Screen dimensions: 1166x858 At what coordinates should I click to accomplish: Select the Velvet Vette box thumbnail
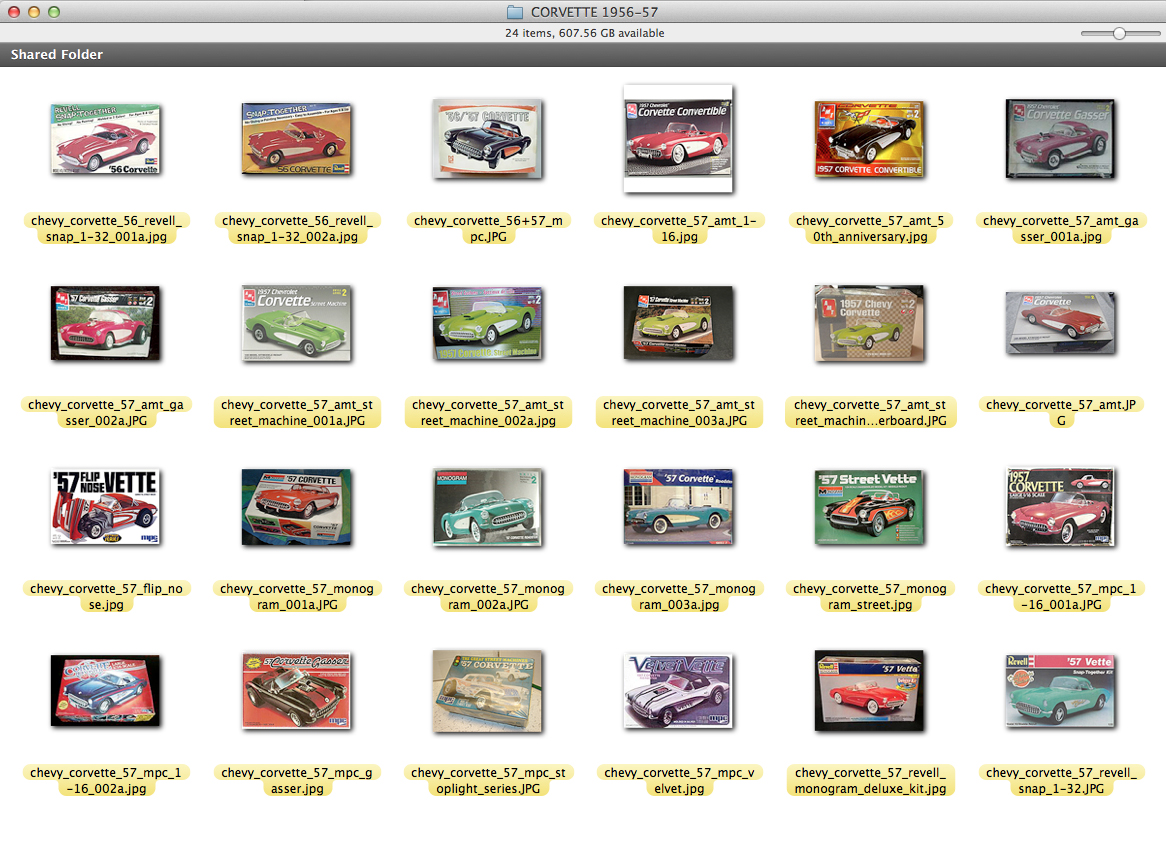tap(679, 691)
